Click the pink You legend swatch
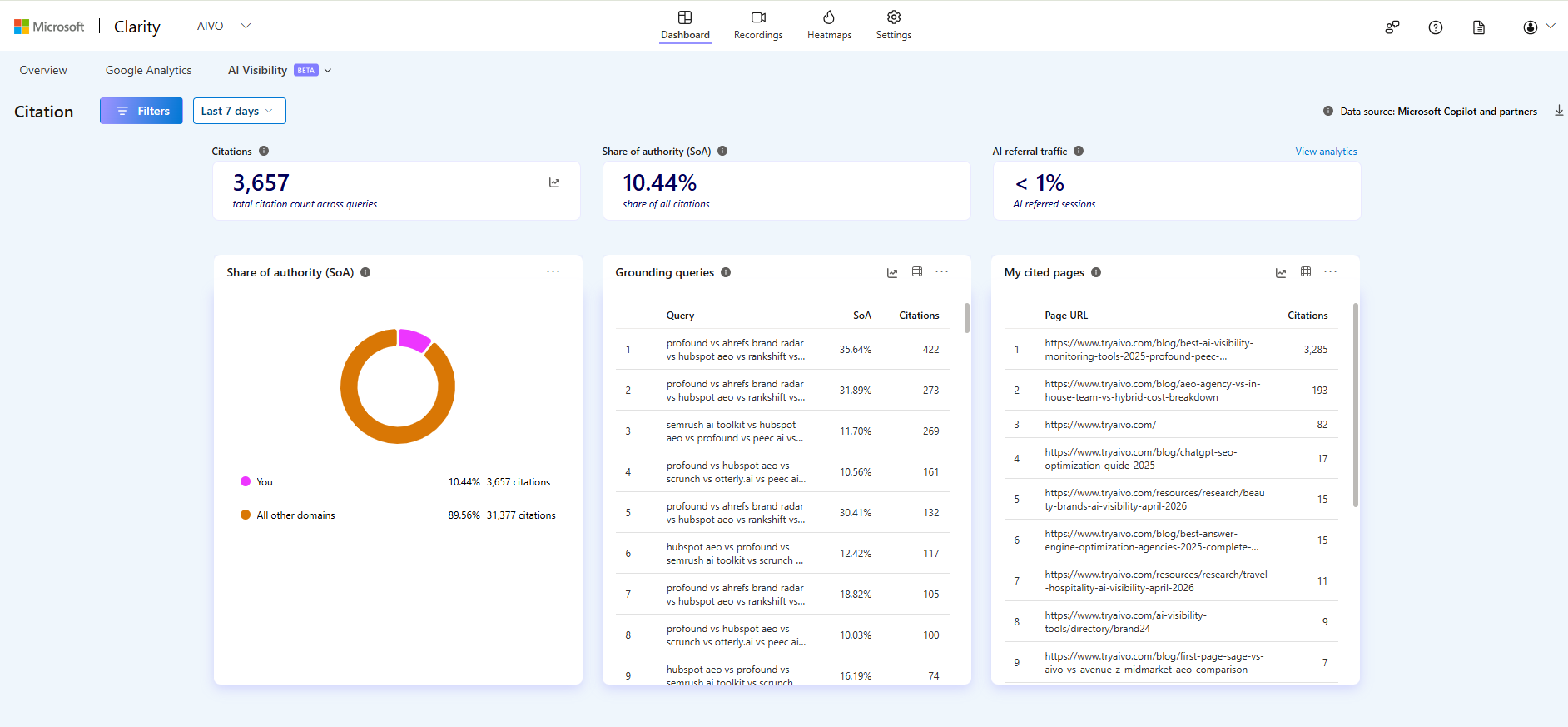This screenshot has height=727, width=1568. click(x=246, y=481)
